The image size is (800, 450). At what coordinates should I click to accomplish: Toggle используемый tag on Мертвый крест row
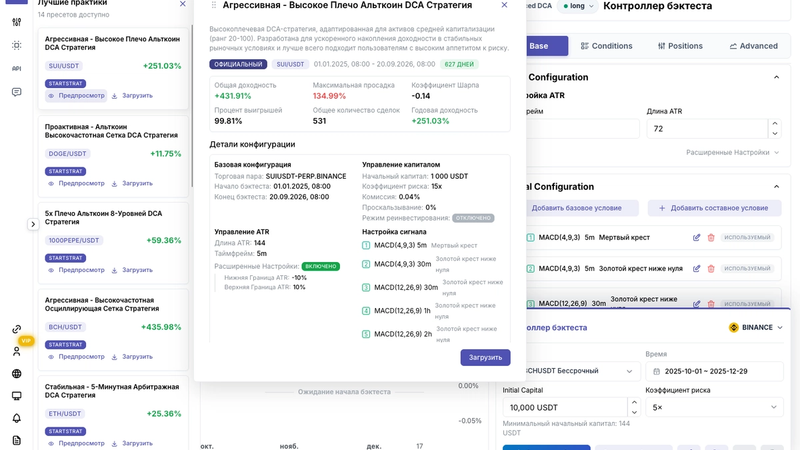[747, 238]
